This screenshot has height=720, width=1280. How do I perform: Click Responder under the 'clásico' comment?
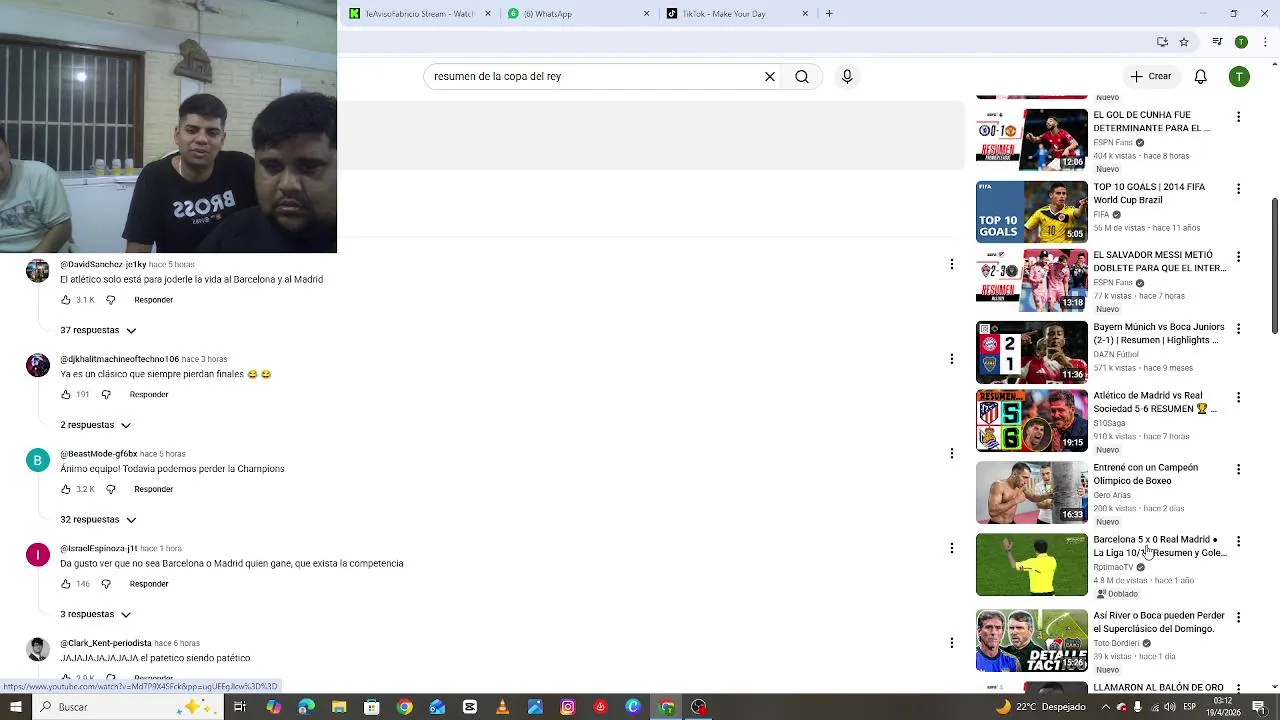149,395
